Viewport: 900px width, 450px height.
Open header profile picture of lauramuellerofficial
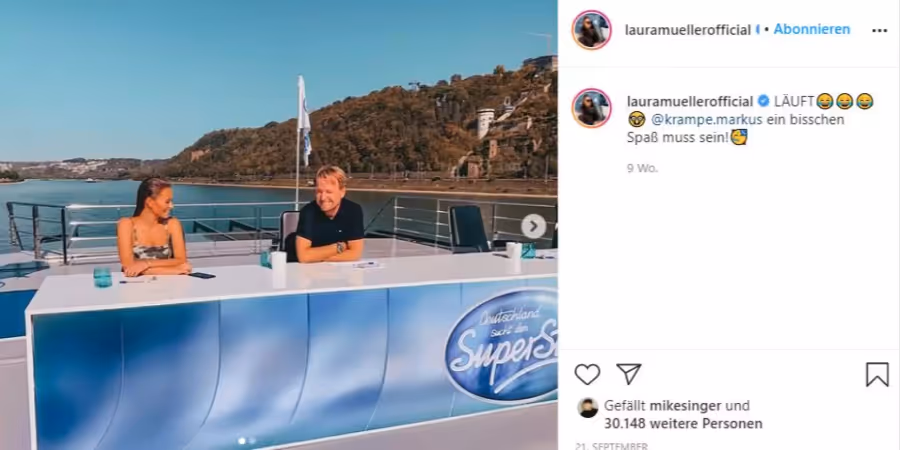click(591, 30)
